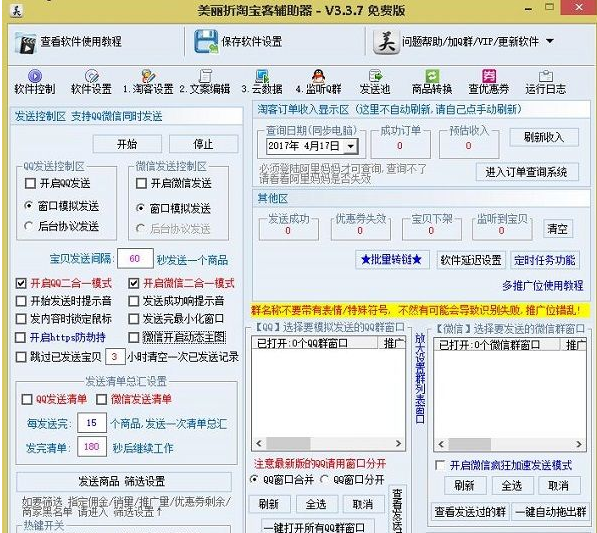Click 取消 under the WeChat group list
597x533 pixels.
coord(559,485)
